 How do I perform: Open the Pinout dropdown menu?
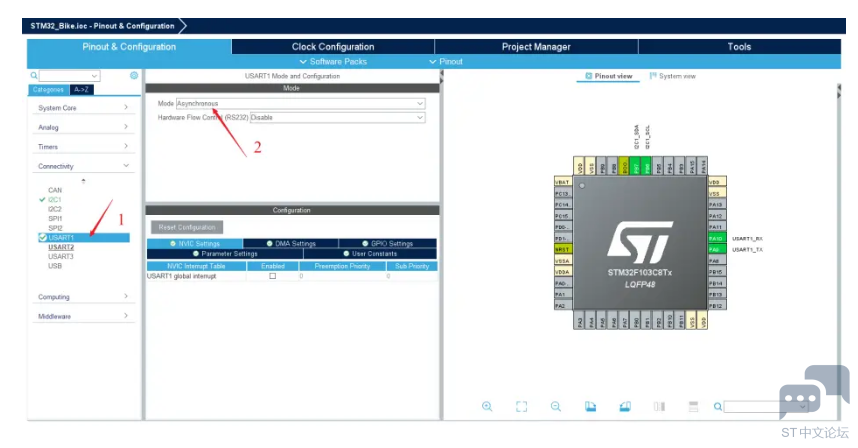click(x=446, y=62)
